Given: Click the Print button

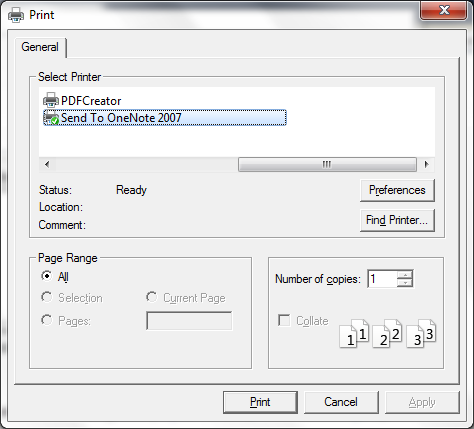Looking at the screenshot, I should coord(260,402).
